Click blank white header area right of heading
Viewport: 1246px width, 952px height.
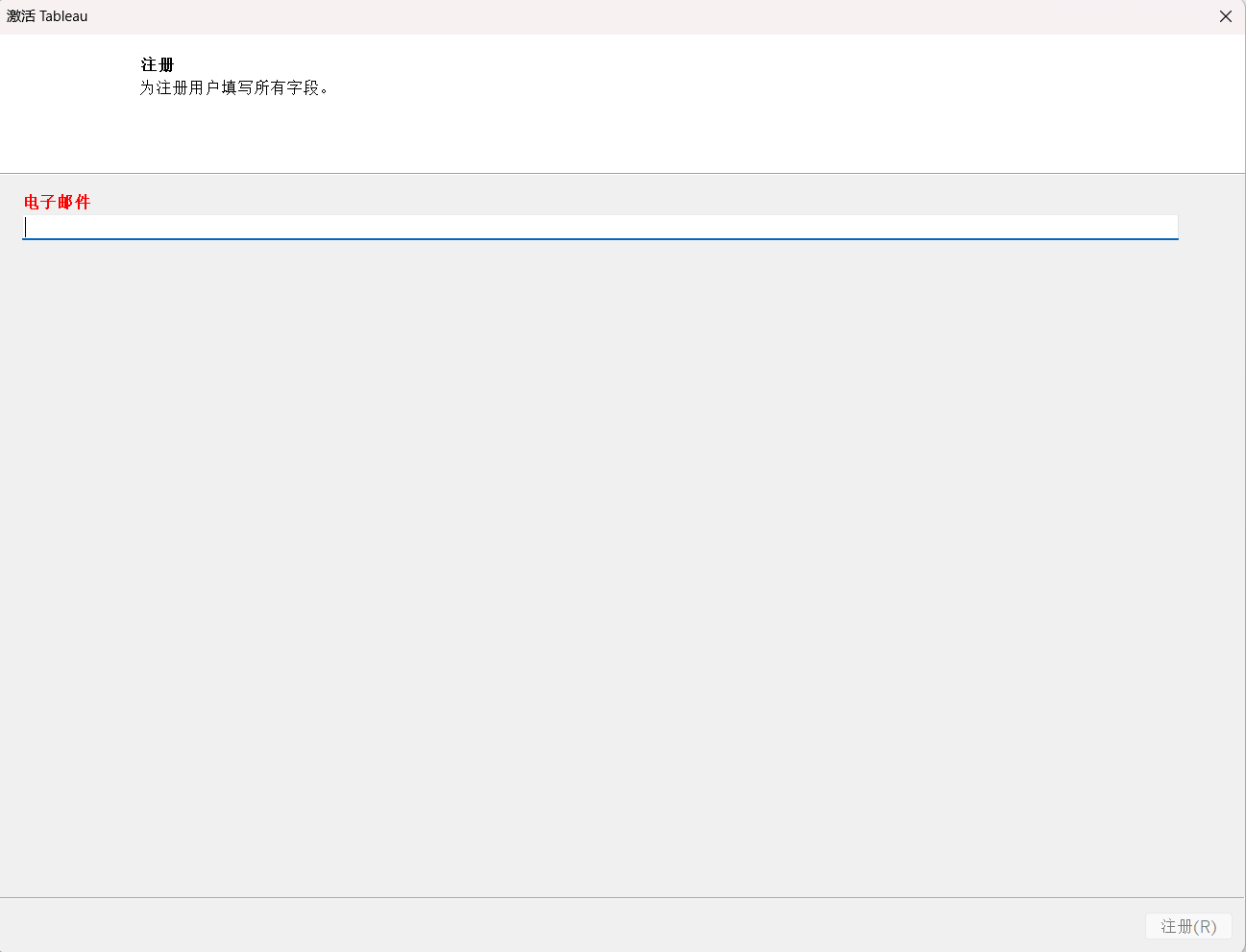click(769, 96)
